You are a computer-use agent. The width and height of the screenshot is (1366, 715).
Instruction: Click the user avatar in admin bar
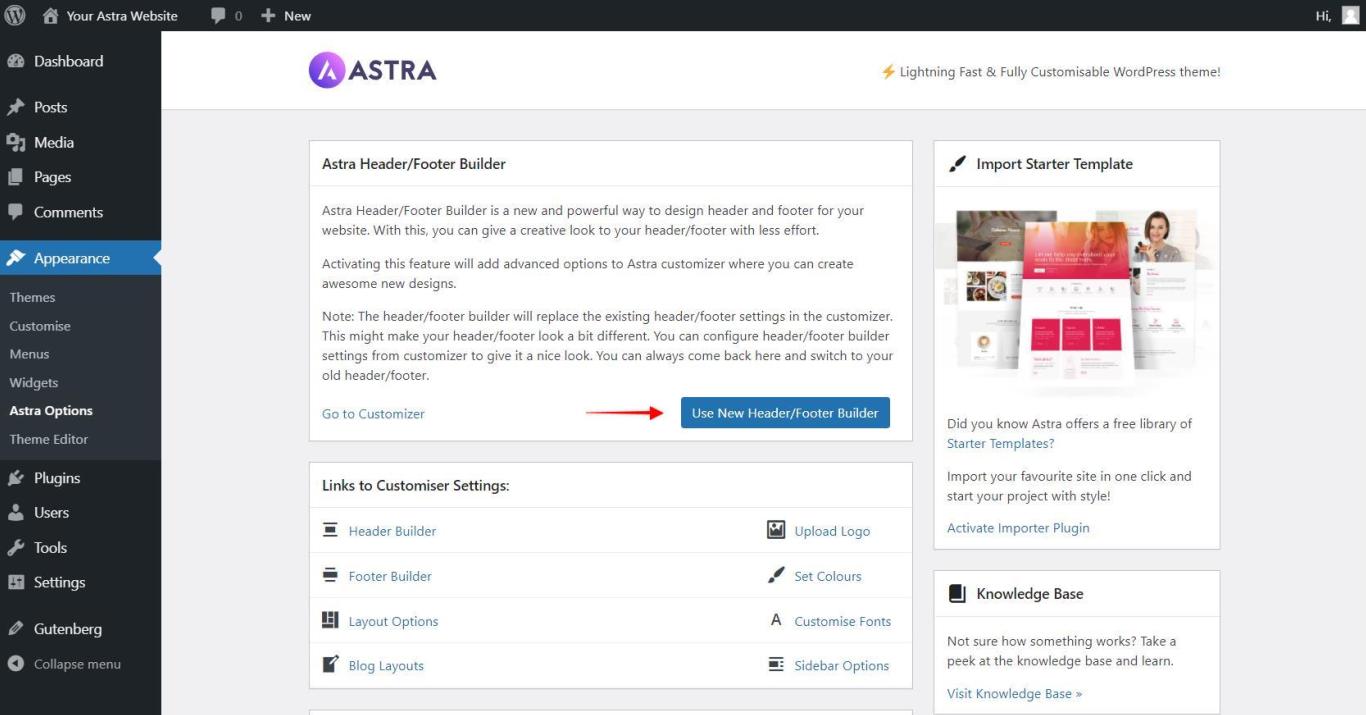1350,15
